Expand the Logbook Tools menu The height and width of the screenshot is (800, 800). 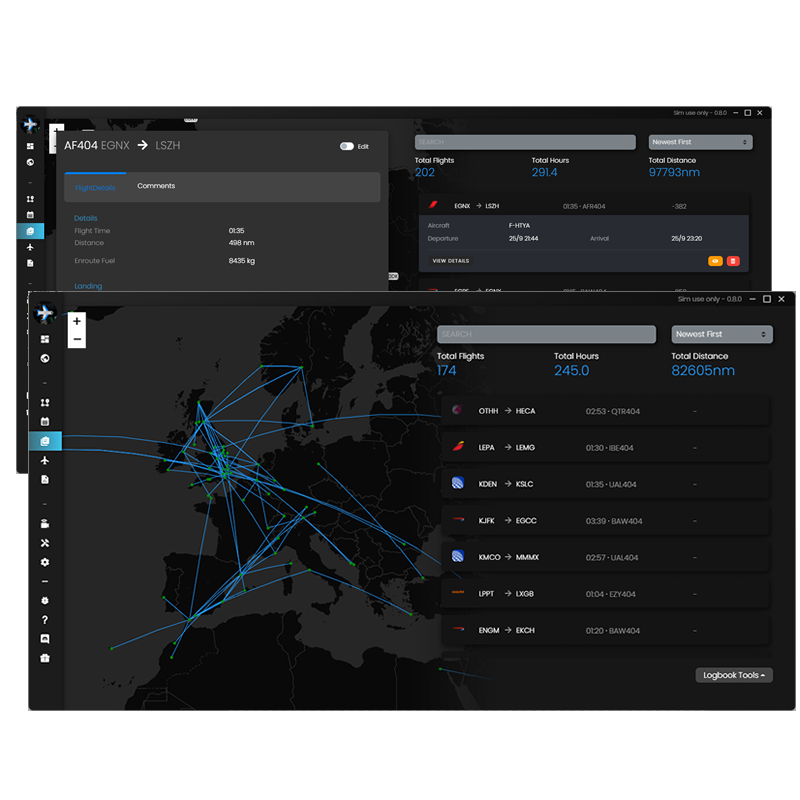pyautogui.click(x=734, y=675)
